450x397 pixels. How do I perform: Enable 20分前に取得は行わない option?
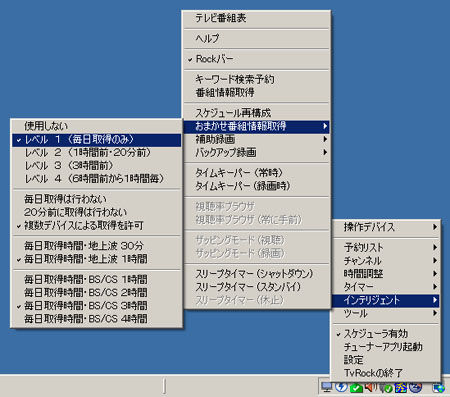[97, 212]
